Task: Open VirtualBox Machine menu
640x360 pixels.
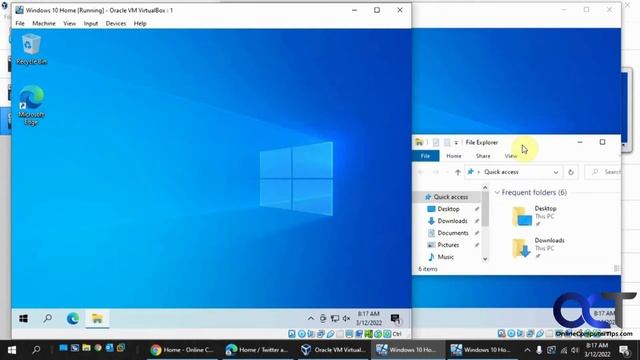Action: (x=44, y=24)
